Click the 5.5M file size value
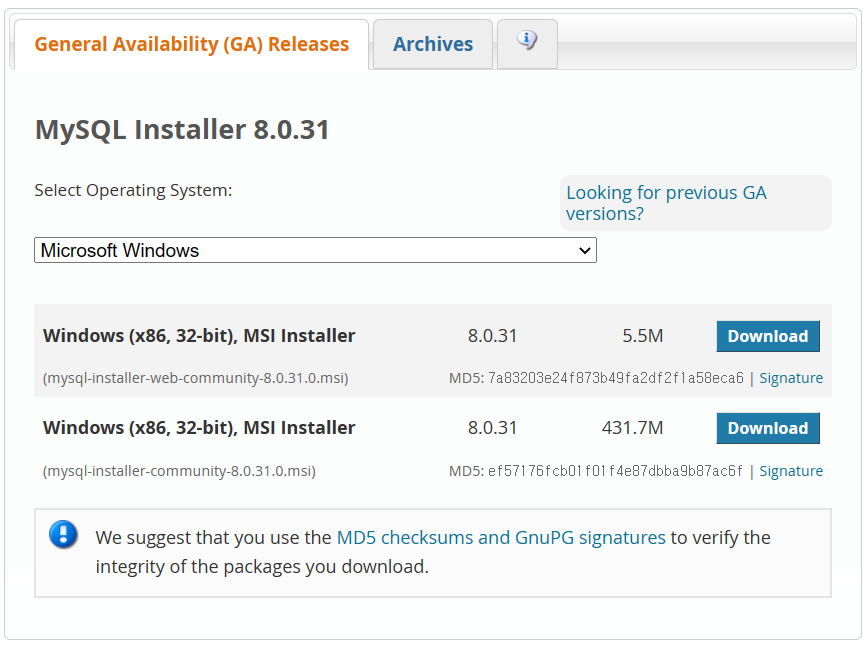 [x=642, y=336]
